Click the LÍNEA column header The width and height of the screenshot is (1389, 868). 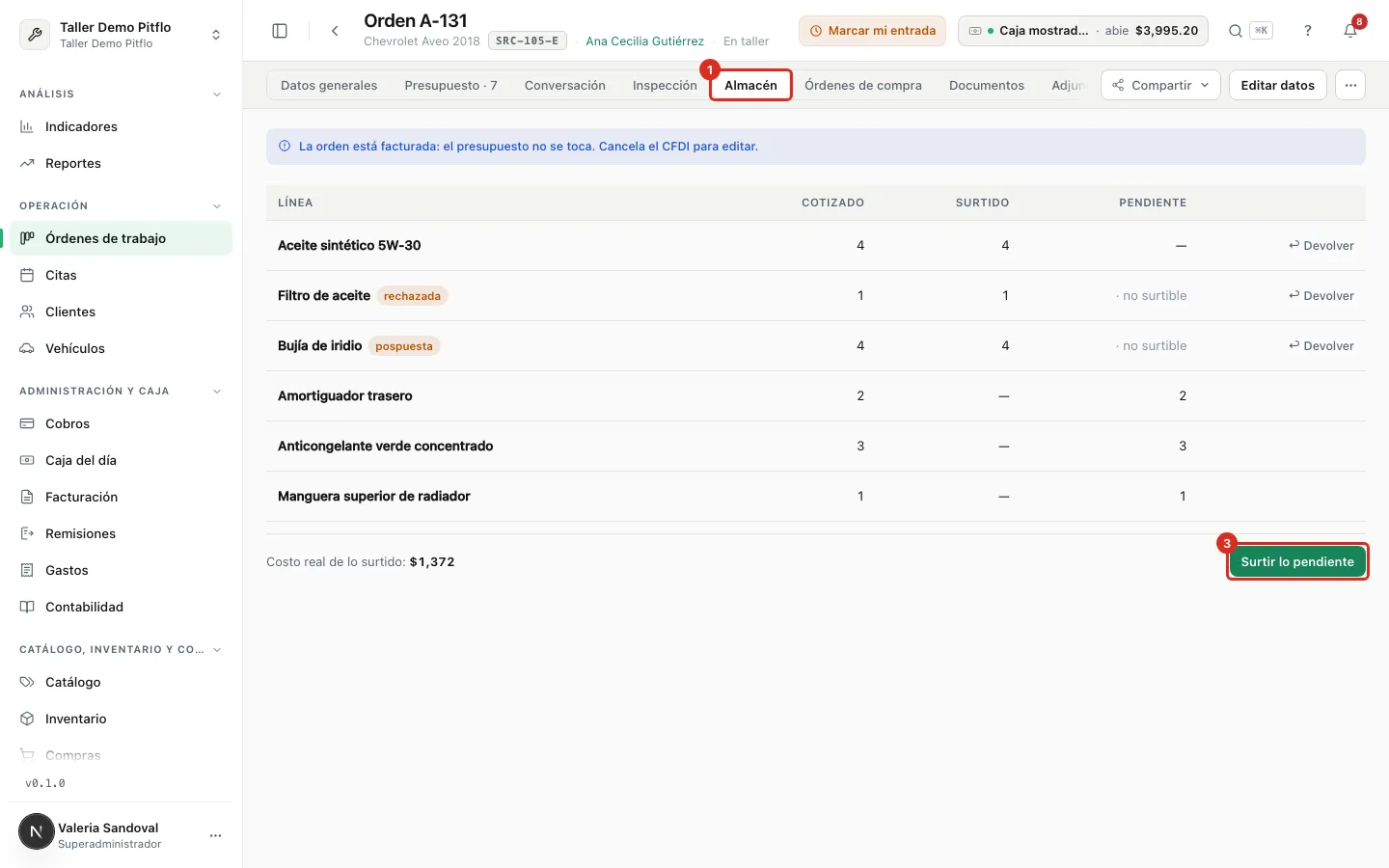(x=295, y=203)
